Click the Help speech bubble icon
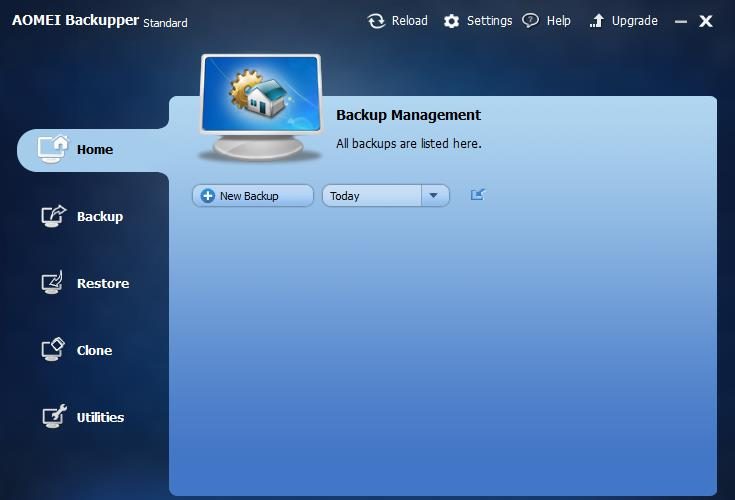 pyautogui.click(x=530, y=21)
